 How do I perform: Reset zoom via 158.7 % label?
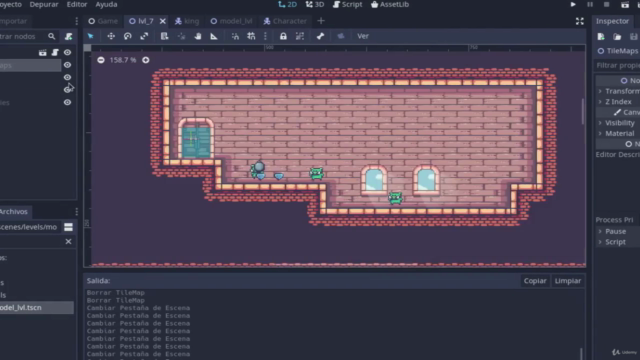click(122, 60)
